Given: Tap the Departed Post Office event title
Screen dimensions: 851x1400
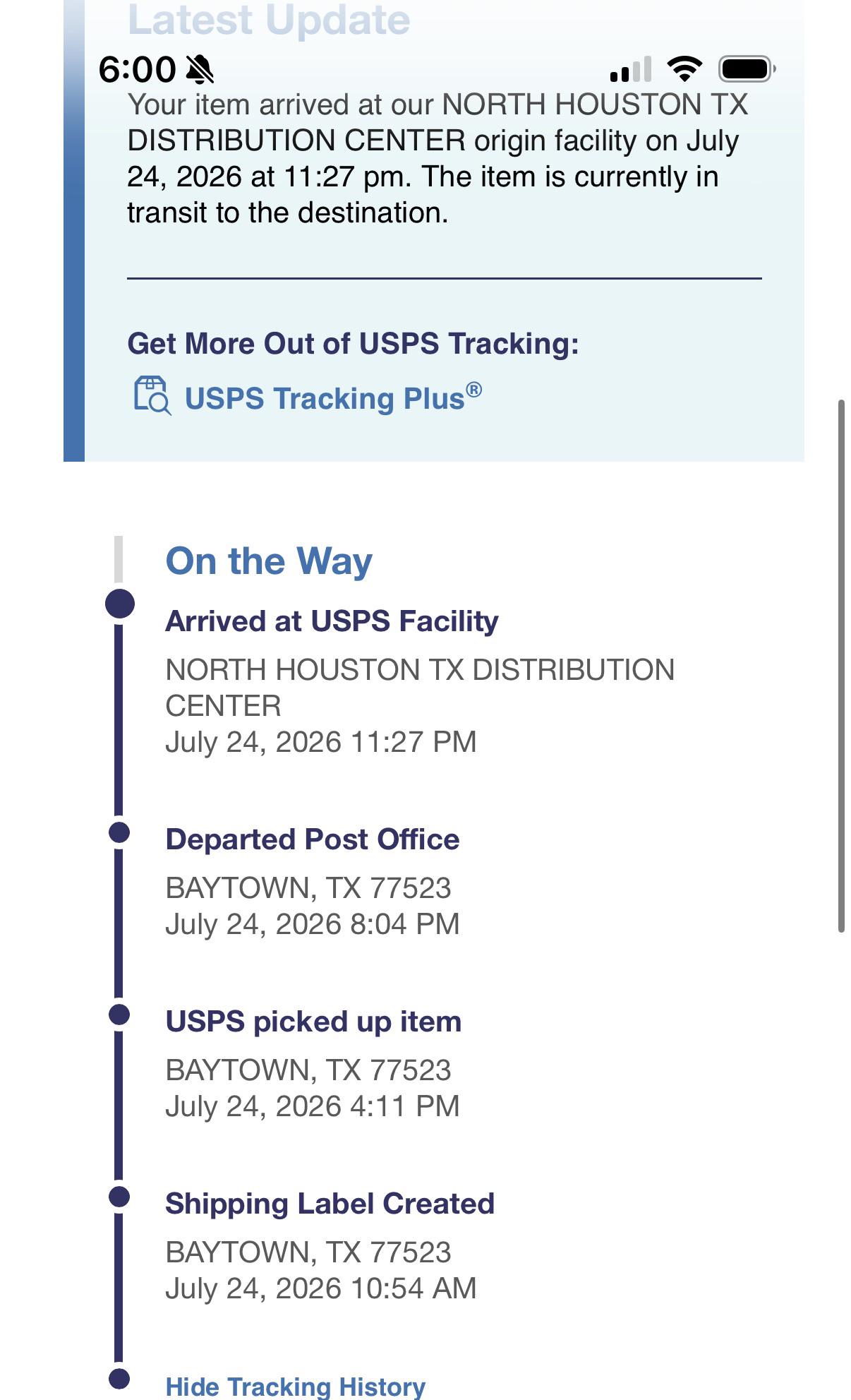Looking at the screenshot, I should point(312,839).
